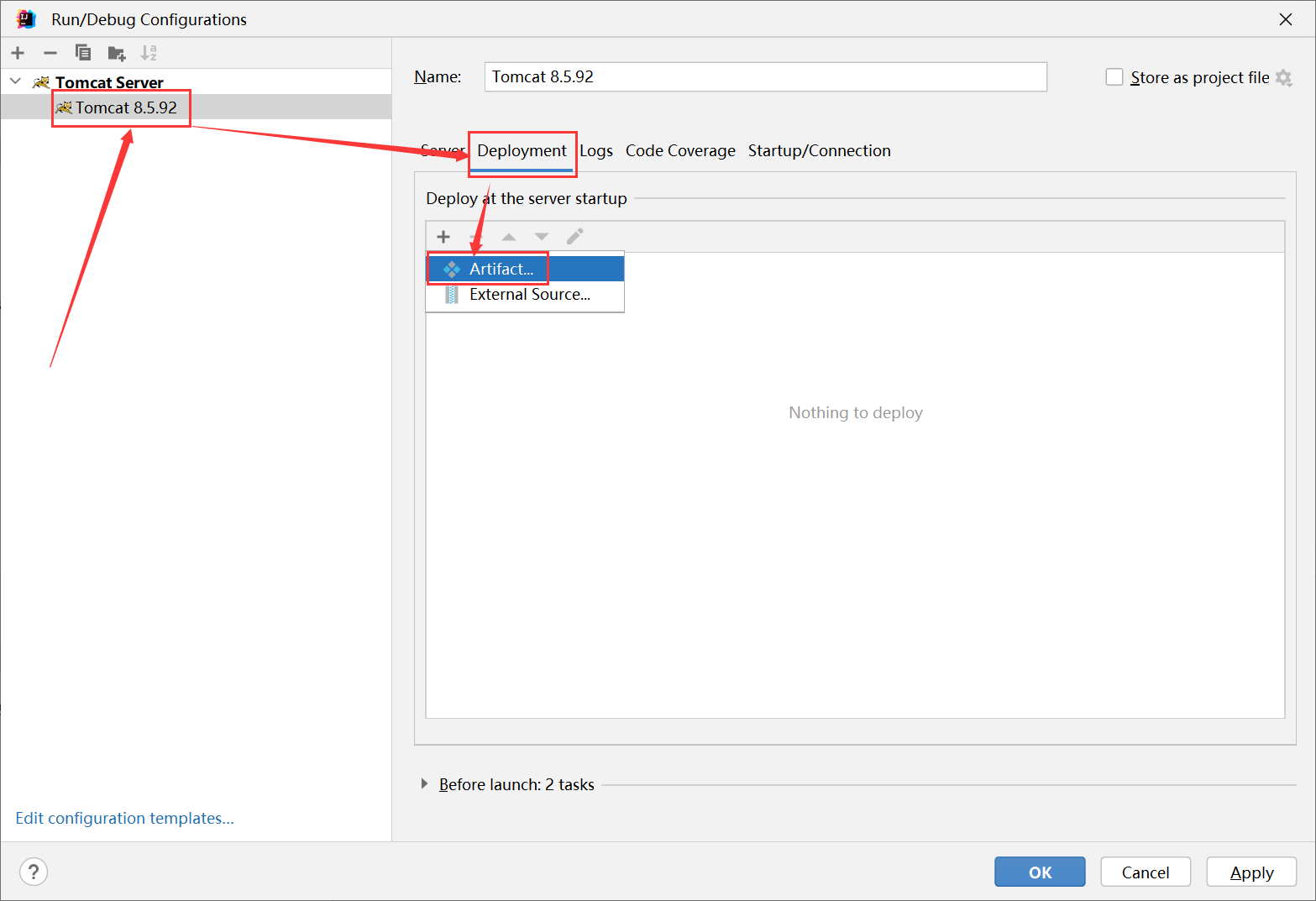Image resolution: width=1316 pixels, height=901 pixels.
Task: Choose Artifact... from popup menu
Action: tap(526, 269)
